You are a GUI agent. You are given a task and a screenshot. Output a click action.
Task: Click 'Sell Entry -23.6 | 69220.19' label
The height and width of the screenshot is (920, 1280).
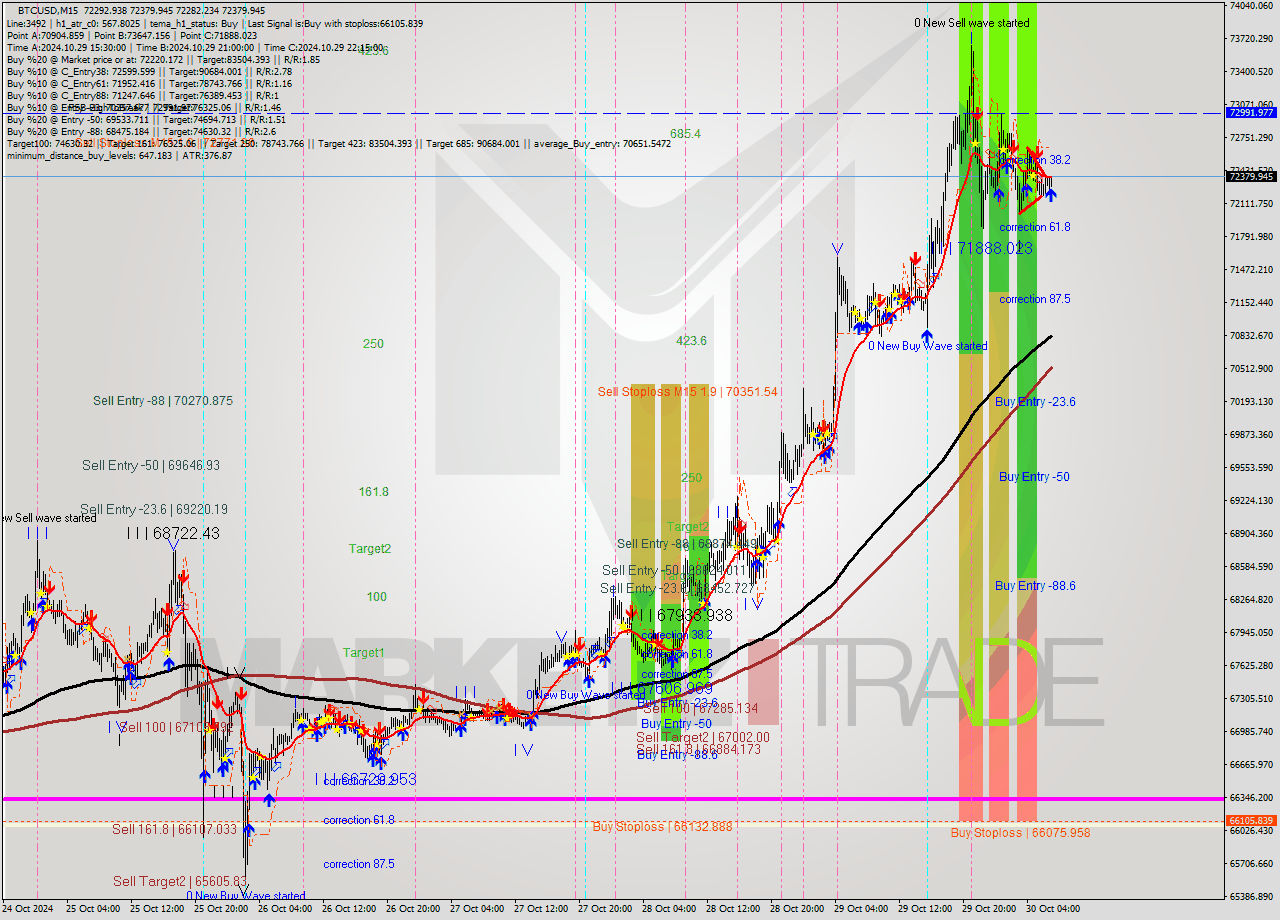point(154,509)
